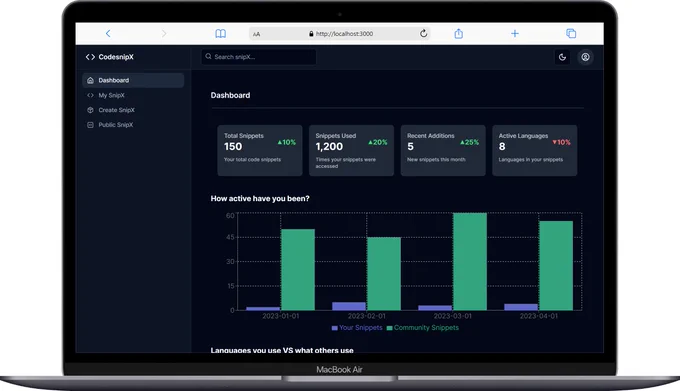Toggle Your Snippets legend entry

coord(357,328)
